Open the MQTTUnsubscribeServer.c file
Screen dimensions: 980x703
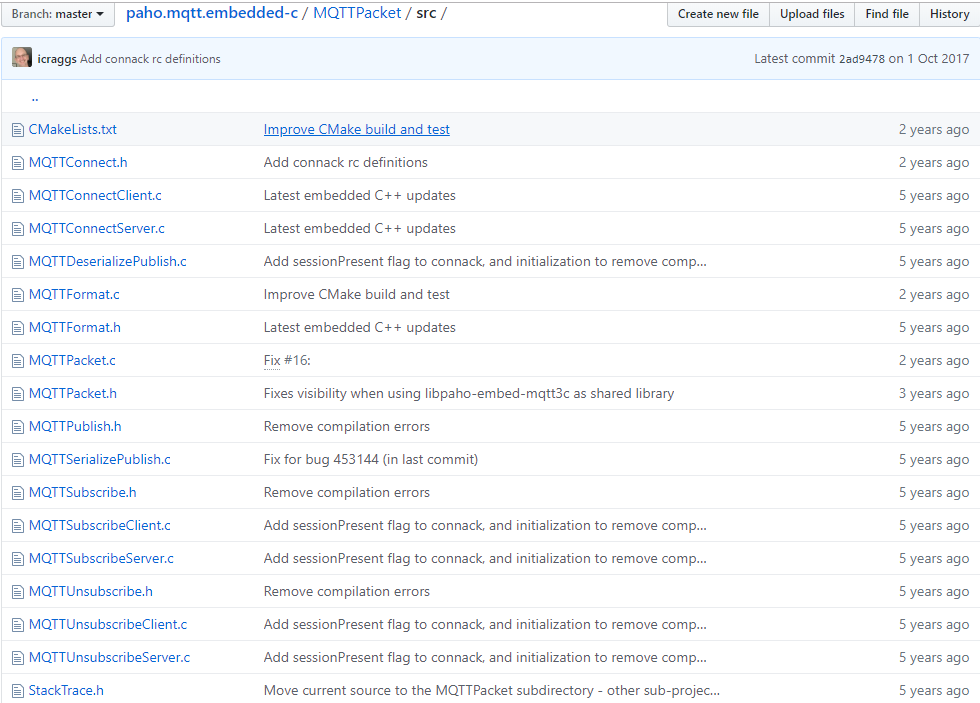(109, 657)
